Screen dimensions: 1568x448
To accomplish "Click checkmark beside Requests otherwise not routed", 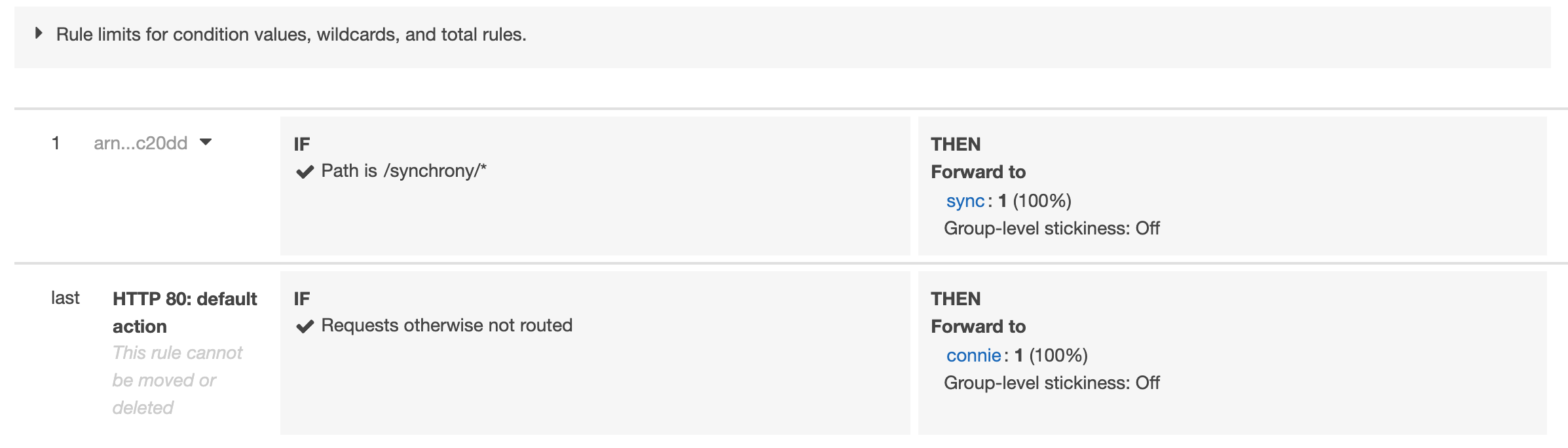I will pos(305,326).
